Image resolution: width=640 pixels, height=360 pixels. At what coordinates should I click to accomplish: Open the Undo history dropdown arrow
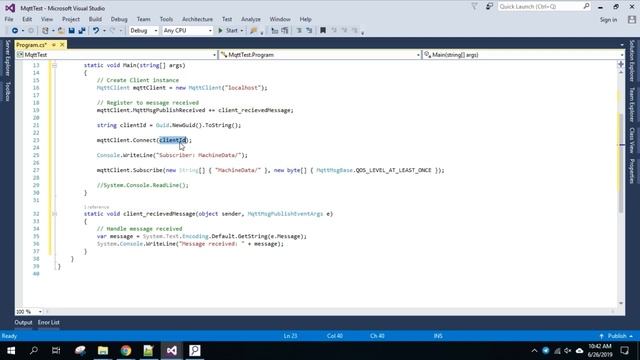104,31
